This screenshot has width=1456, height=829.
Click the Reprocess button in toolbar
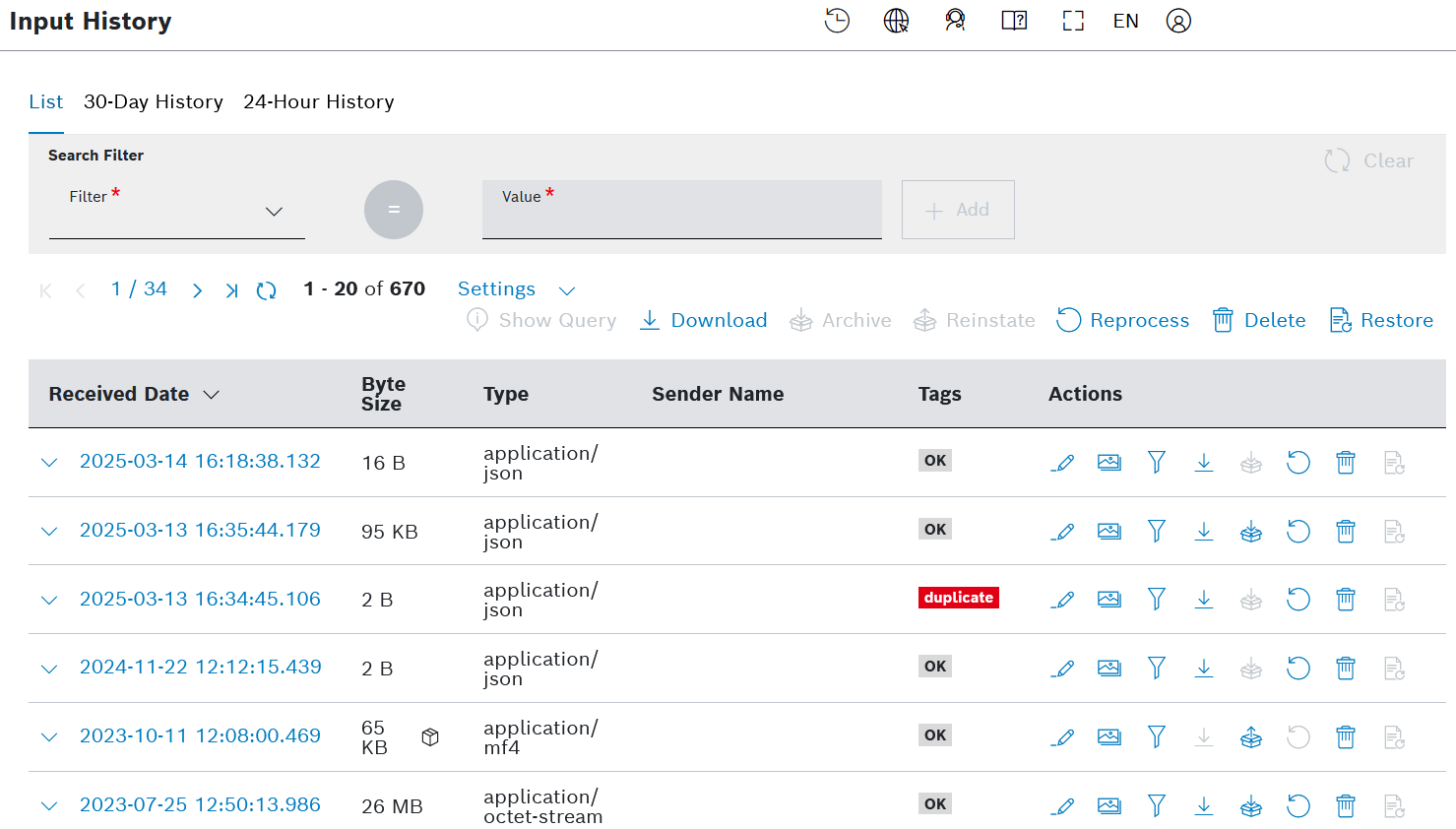(1123, 321)
